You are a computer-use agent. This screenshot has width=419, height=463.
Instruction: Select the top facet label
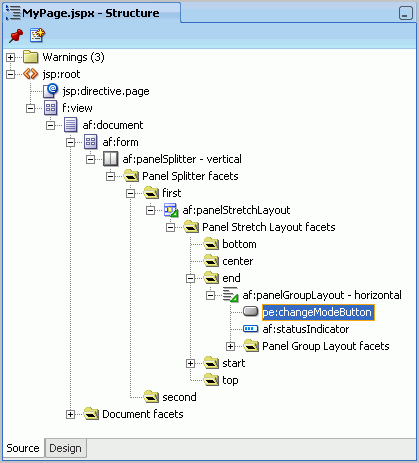(x=230, y=380)
